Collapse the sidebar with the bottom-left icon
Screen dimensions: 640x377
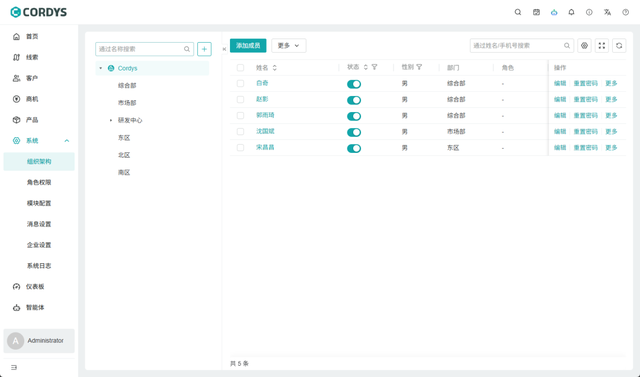click(x=14, y=368)
